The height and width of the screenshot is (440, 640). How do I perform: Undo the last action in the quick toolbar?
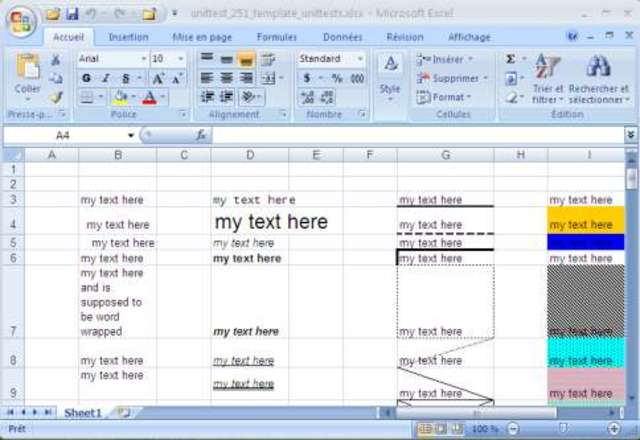point(91,14)
